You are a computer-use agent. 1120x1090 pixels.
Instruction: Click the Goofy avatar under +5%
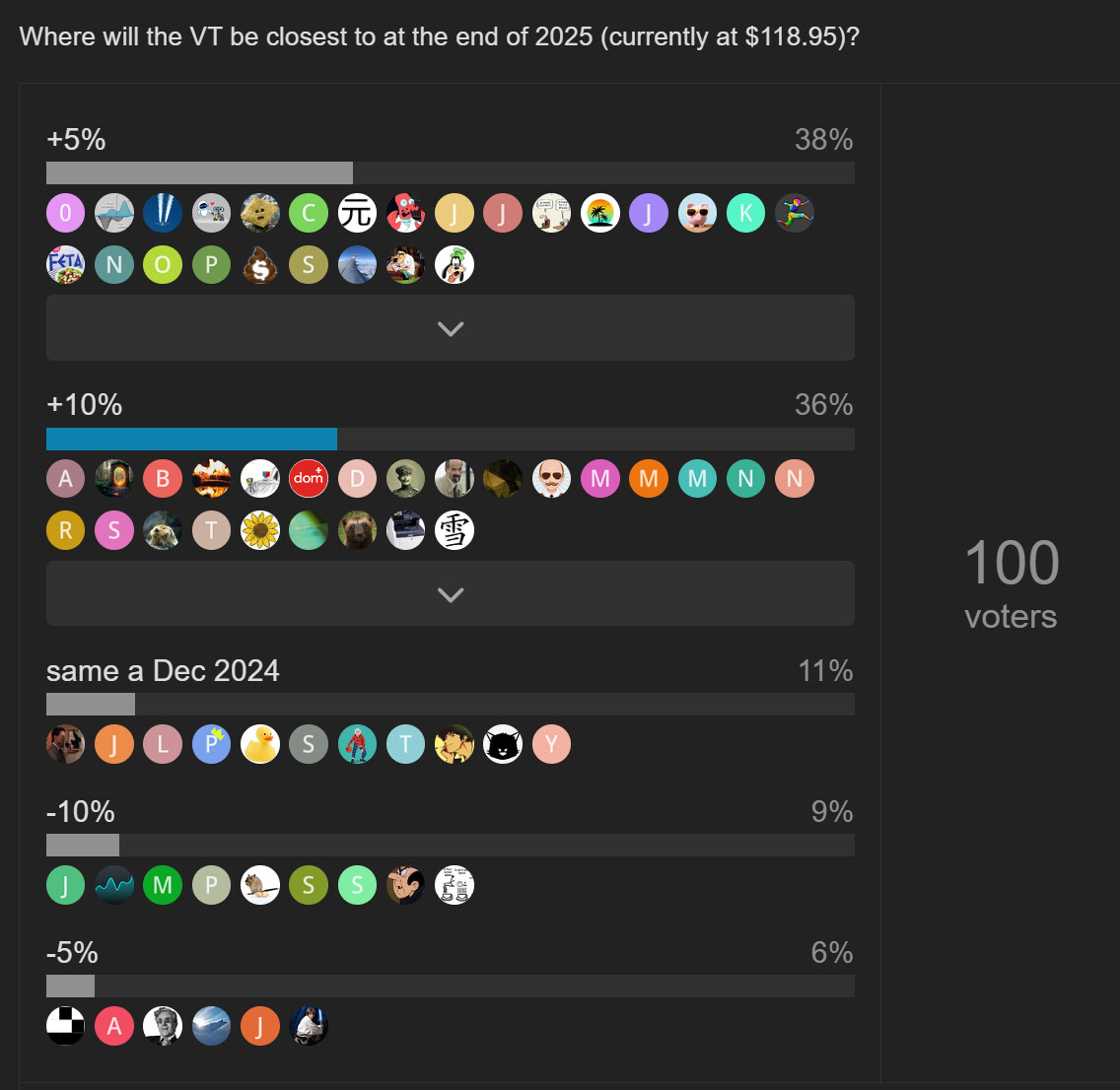click(455, 265)
